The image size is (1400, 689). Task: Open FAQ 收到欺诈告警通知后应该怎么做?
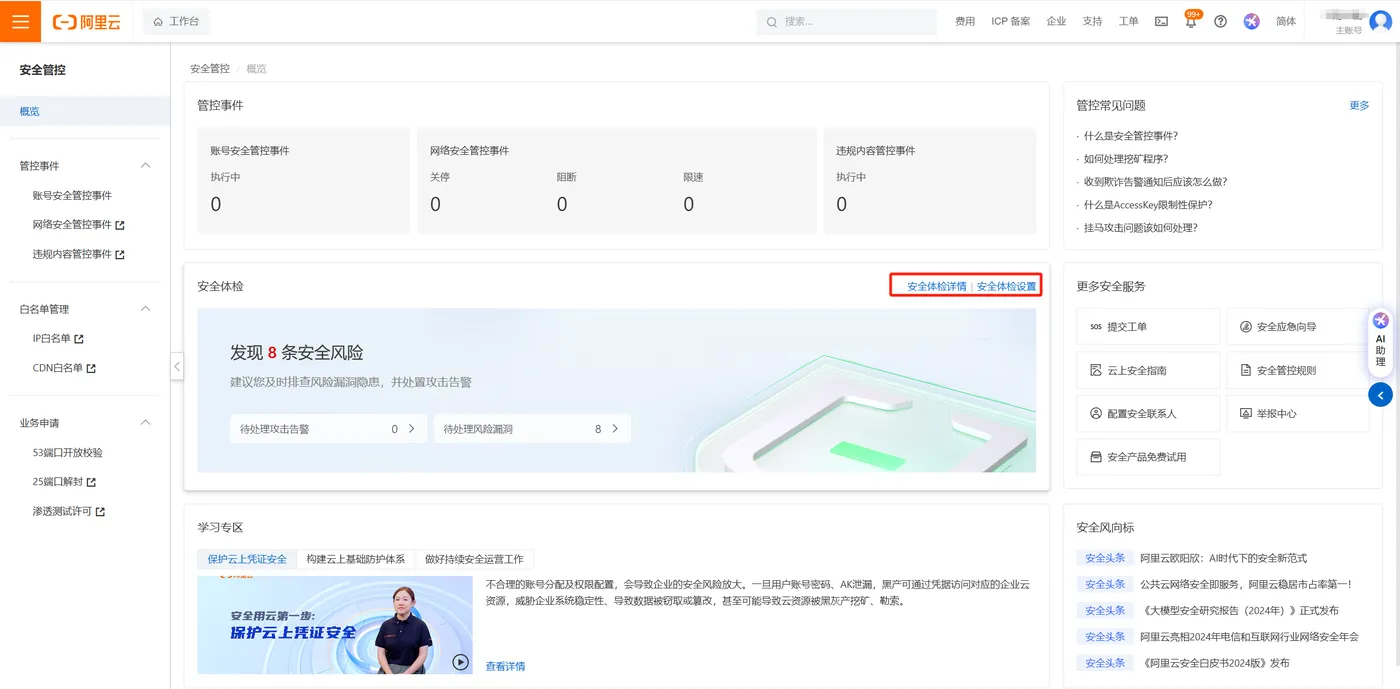tap(1155, 182)
